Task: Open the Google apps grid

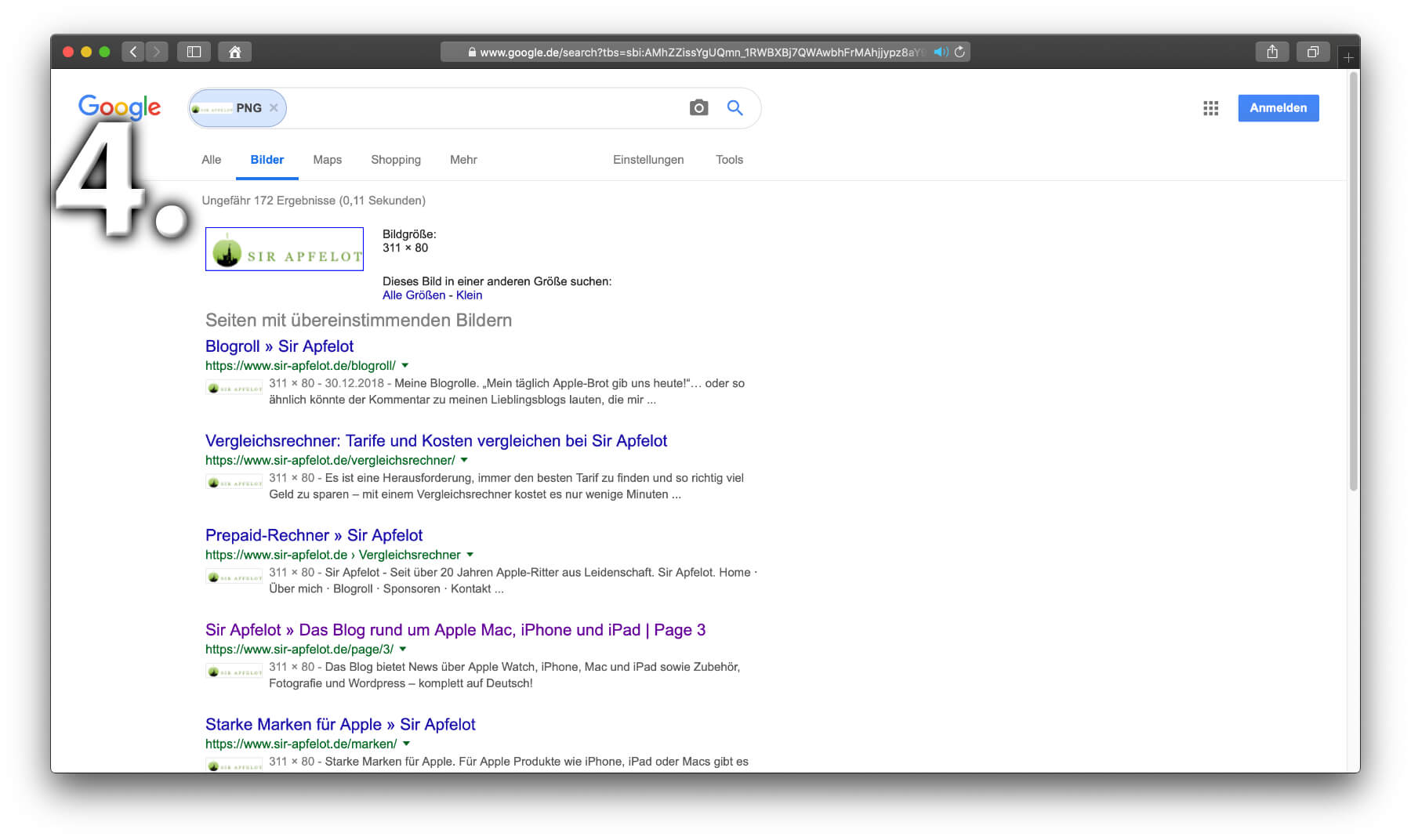Action: click(1210, 108)
